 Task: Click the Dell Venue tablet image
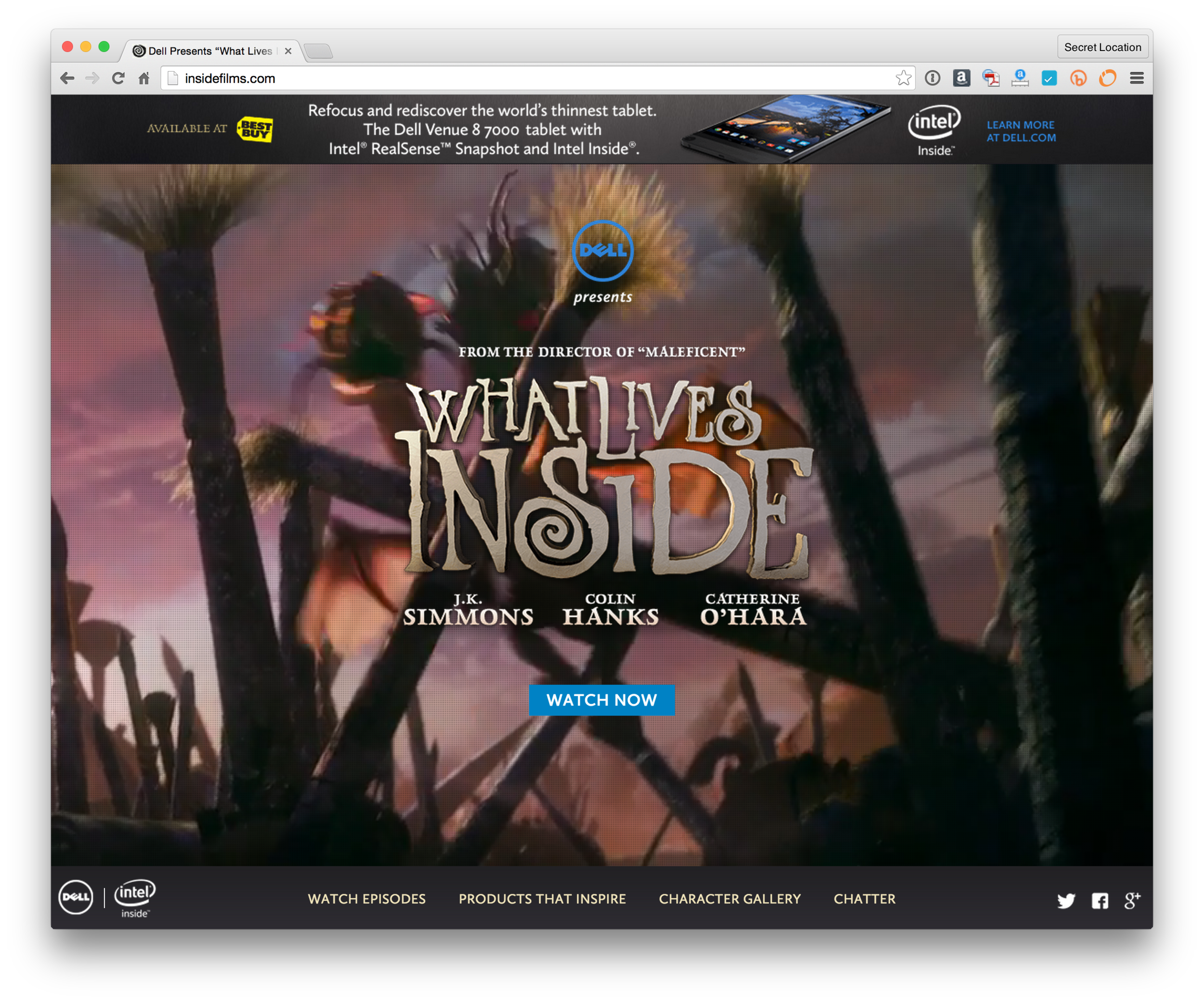click(x=786, y=129)
